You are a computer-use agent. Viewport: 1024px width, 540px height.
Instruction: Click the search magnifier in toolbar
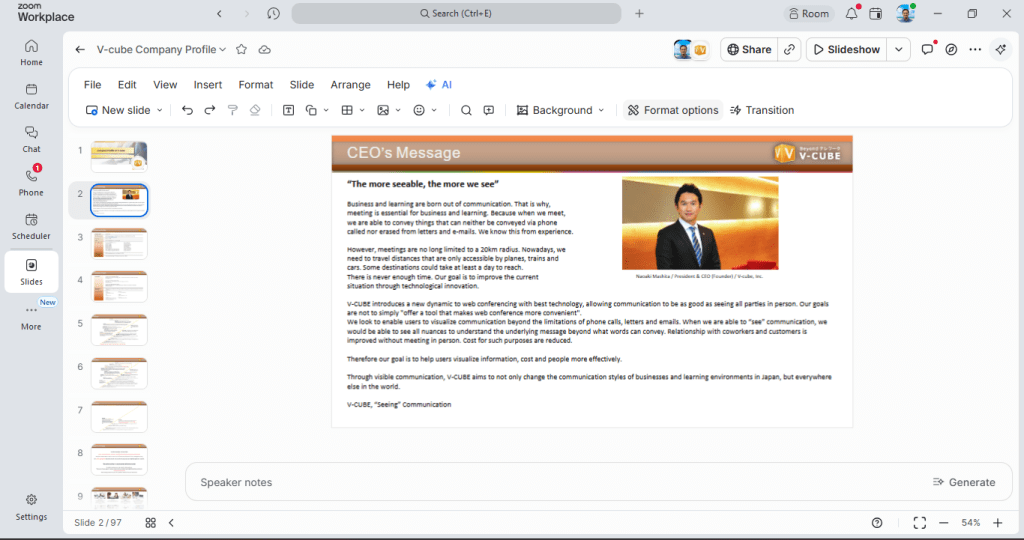point(466,110)
